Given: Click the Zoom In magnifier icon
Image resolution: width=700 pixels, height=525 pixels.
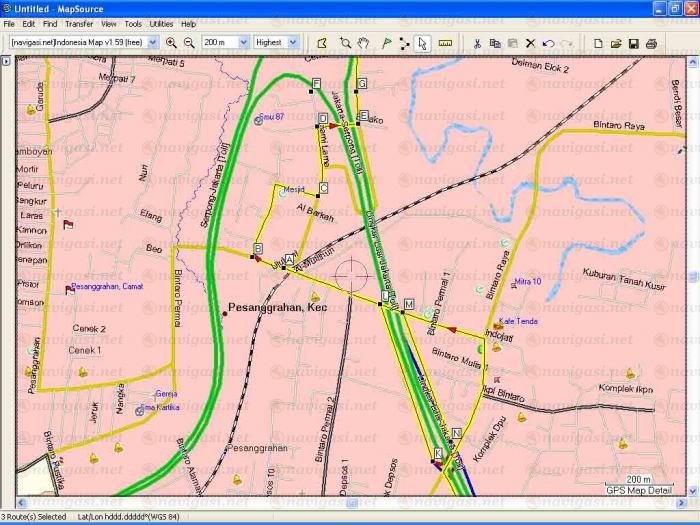Looking at the screenshot, I should (x=171, y=43).
